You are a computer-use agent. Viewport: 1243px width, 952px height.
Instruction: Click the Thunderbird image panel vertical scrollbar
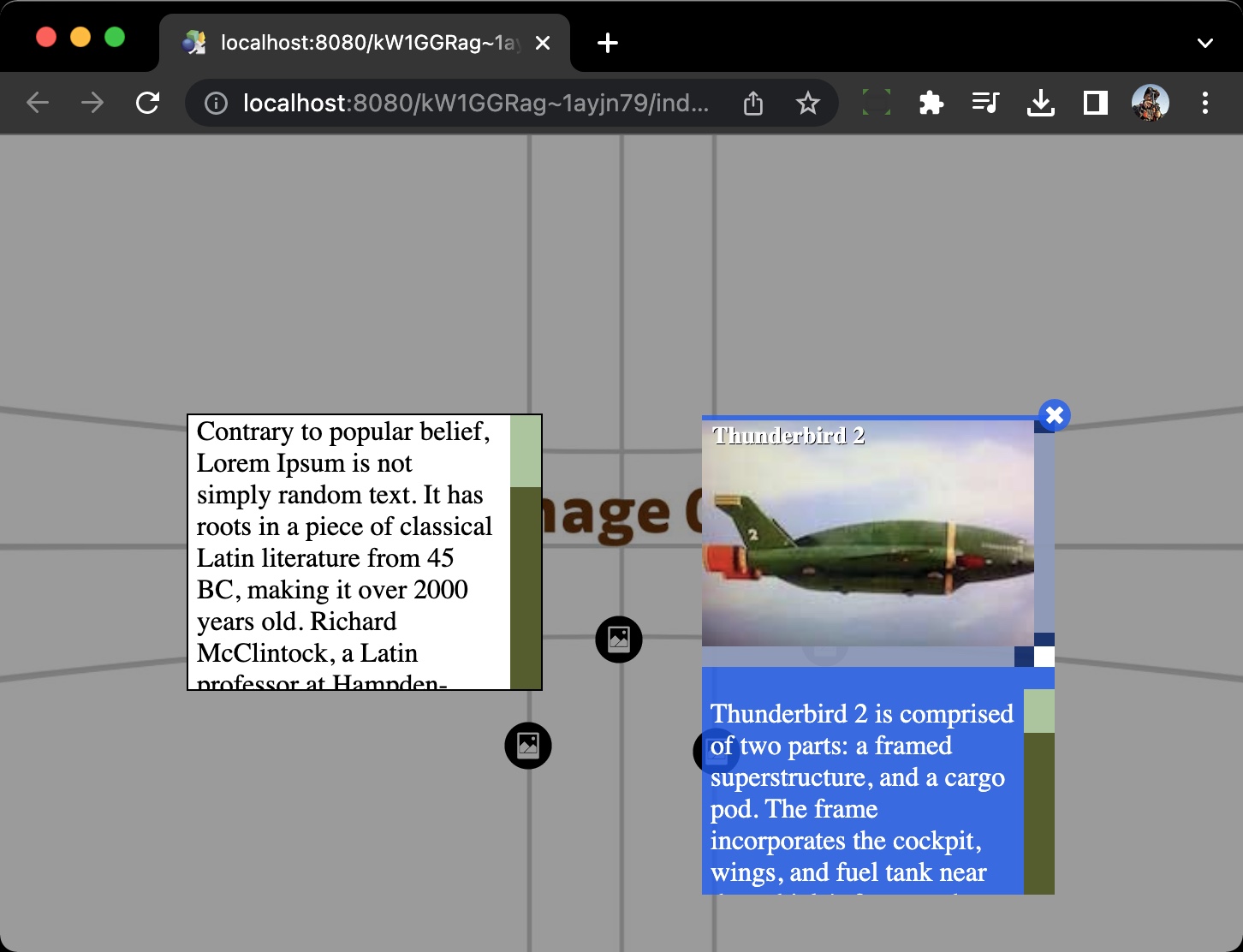tap(1044, 533)
